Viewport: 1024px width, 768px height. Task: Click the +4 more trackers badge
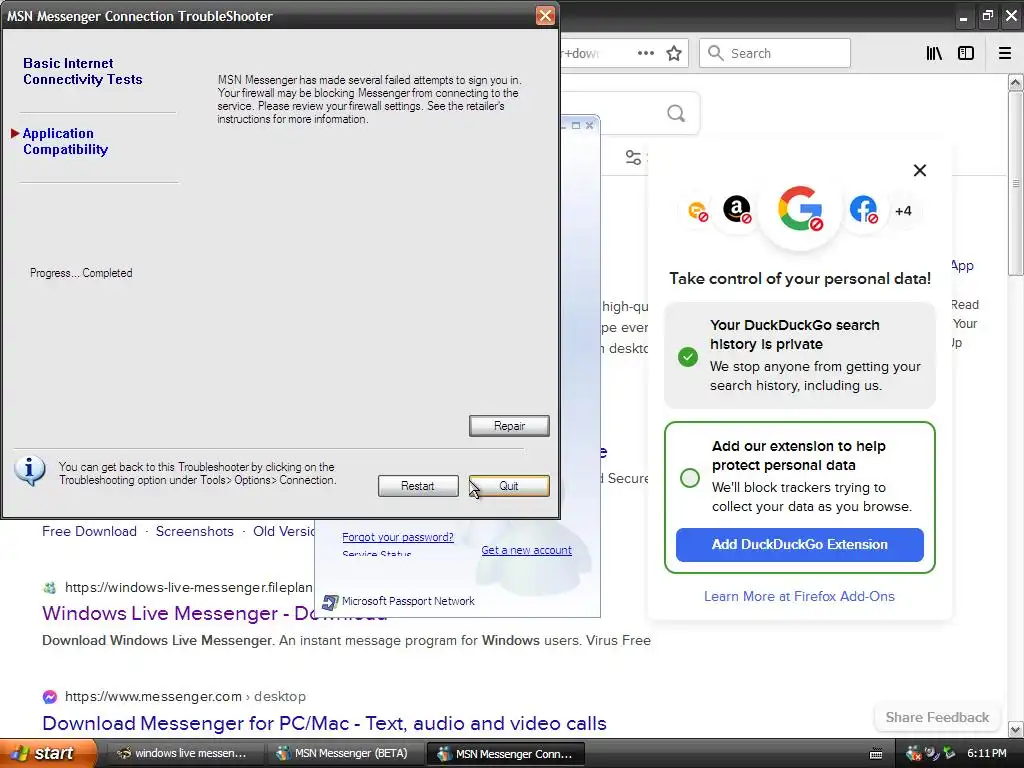(x=903, y=211)
